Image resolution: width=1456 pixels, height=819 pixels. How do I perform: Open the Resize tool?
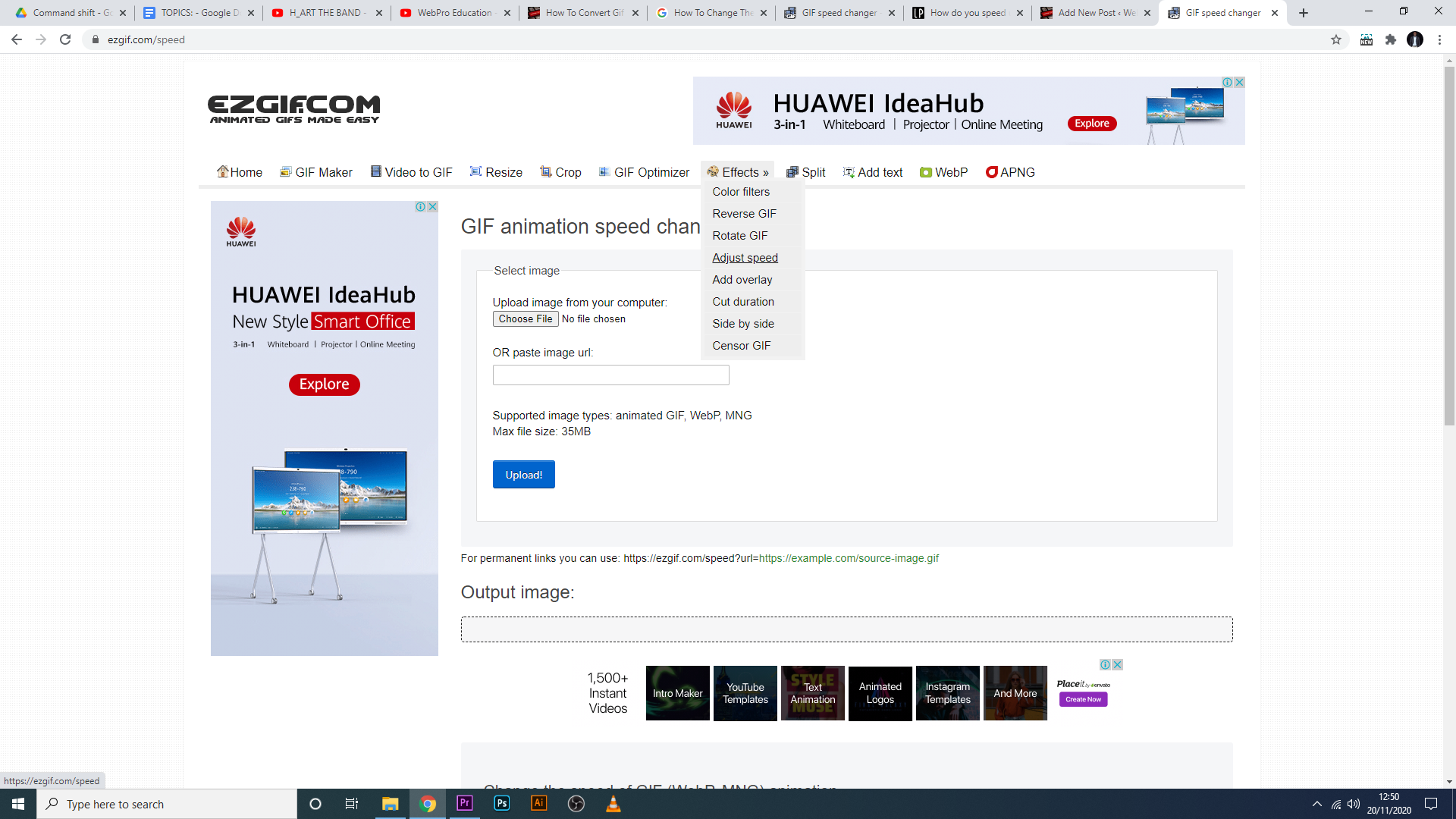coord(496,172)
